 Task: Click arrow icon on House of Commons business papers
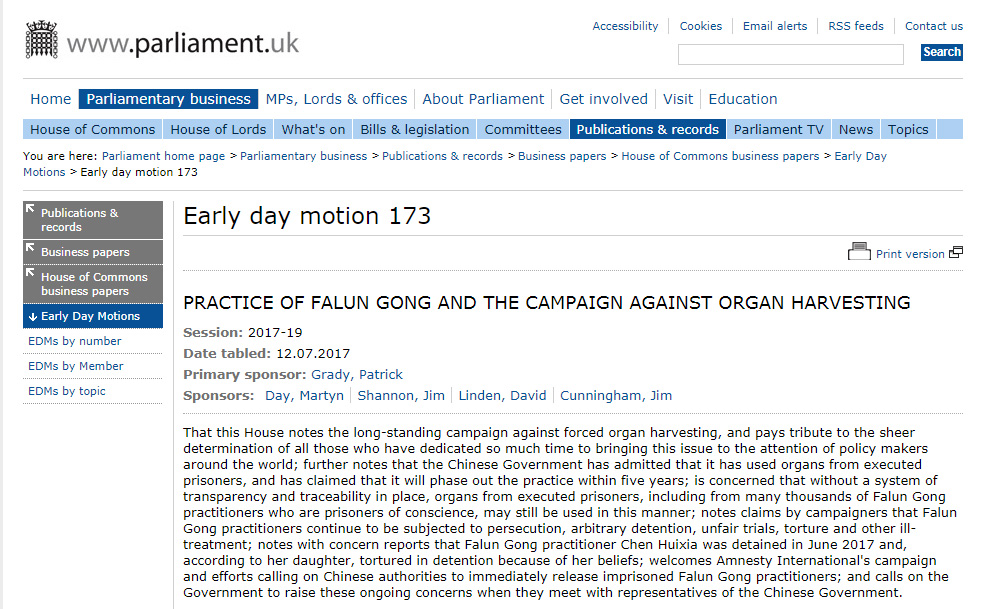click(x=31, y=274)
